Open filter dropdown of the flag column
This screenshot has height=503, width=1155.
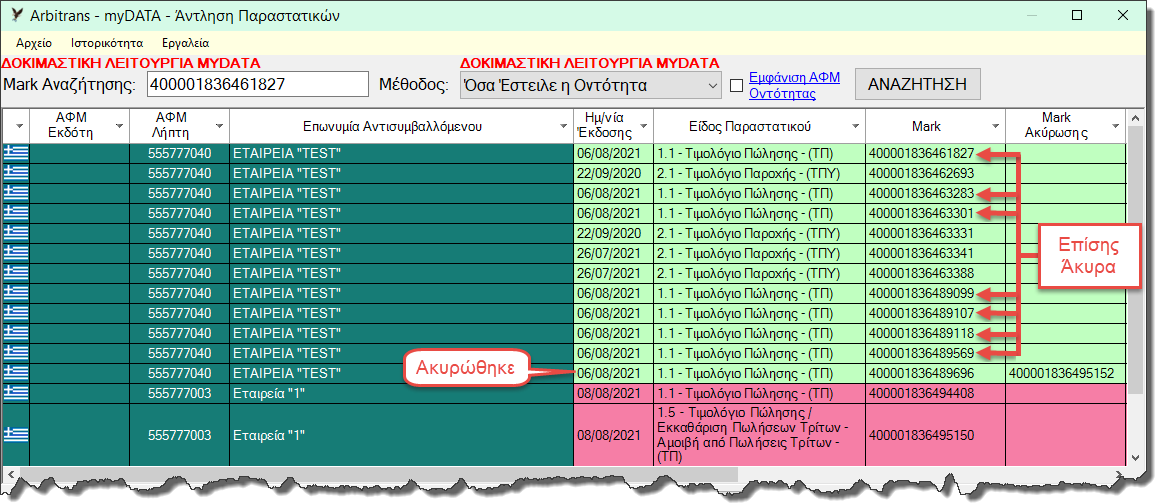(x=18, y=127)
